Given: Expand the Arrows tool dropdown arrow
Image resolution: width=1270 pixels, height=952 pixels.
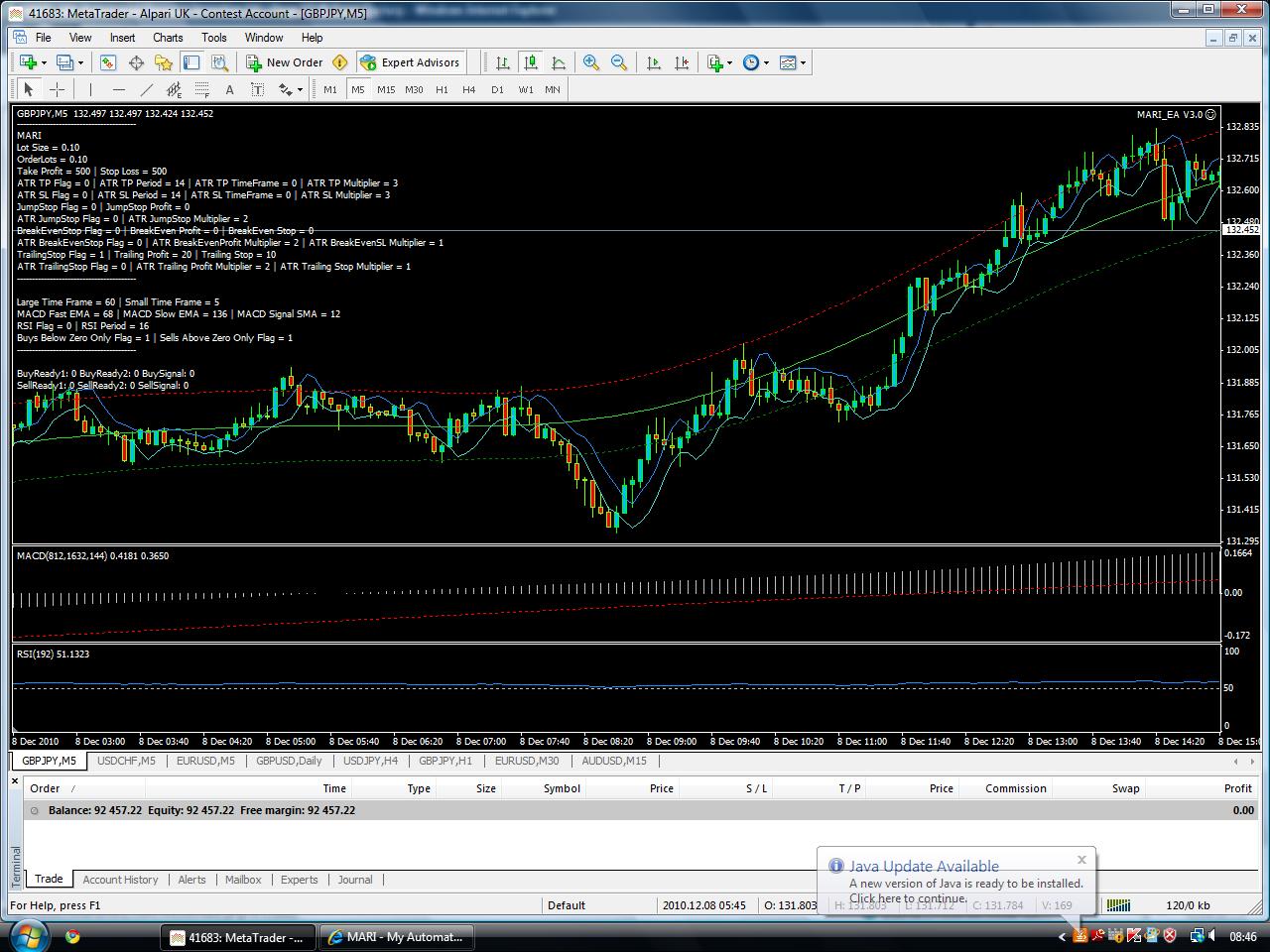Looking at the screenshot, I should point(300,89).
